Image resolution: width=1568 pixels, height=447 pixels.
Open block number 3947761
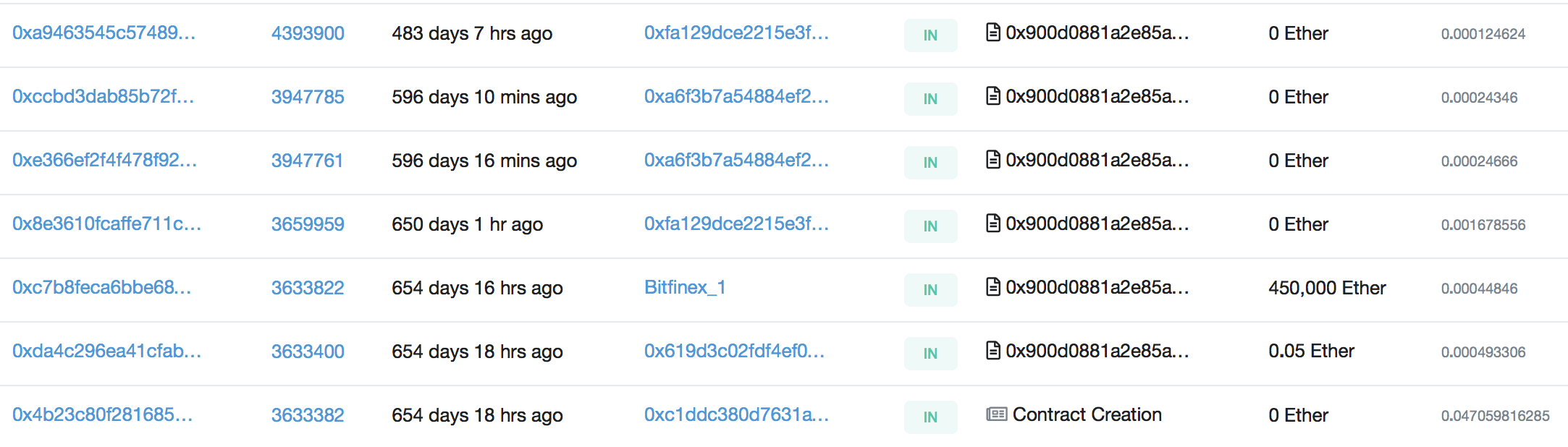[x=308, y=161]
